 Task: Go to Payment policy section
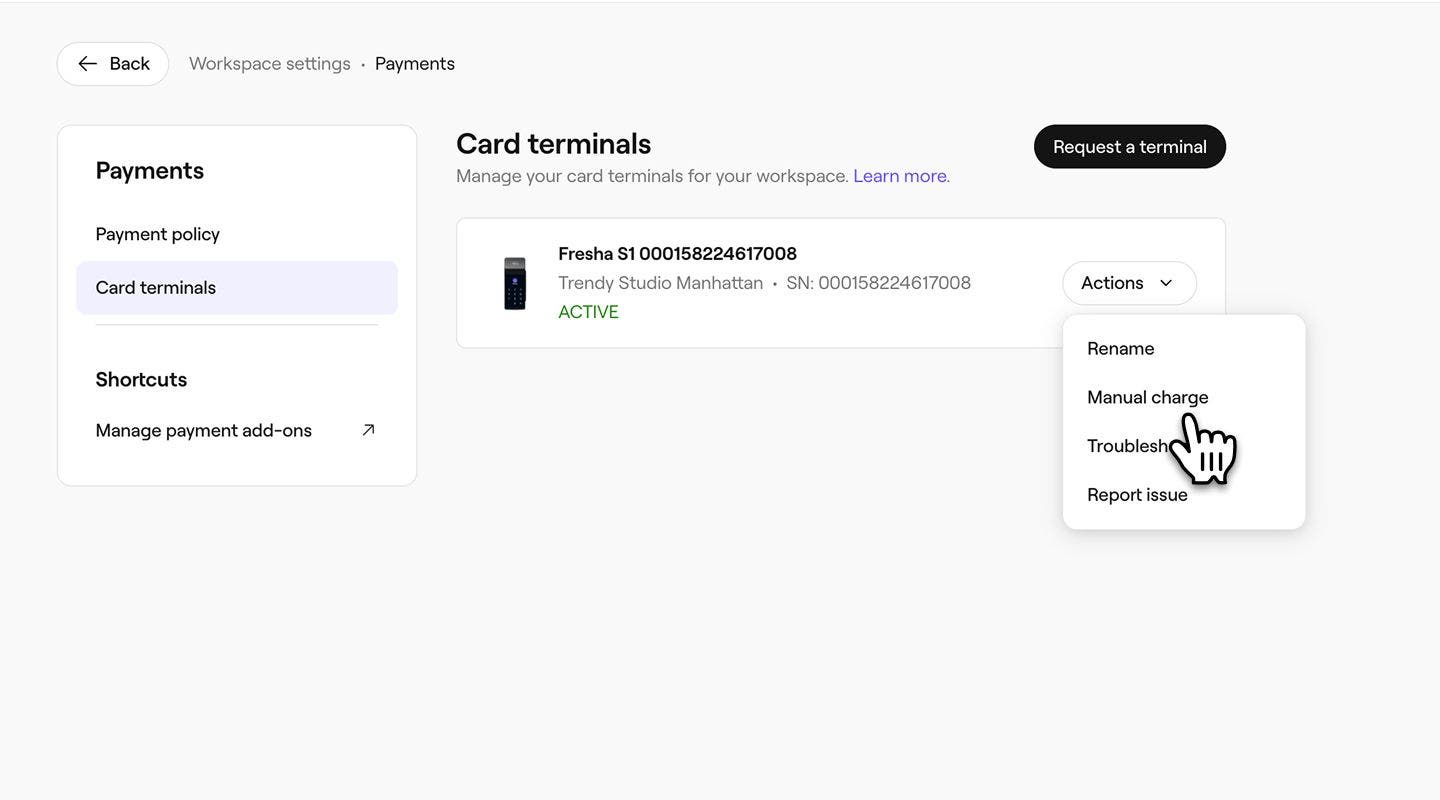click(x=157, y=234)
